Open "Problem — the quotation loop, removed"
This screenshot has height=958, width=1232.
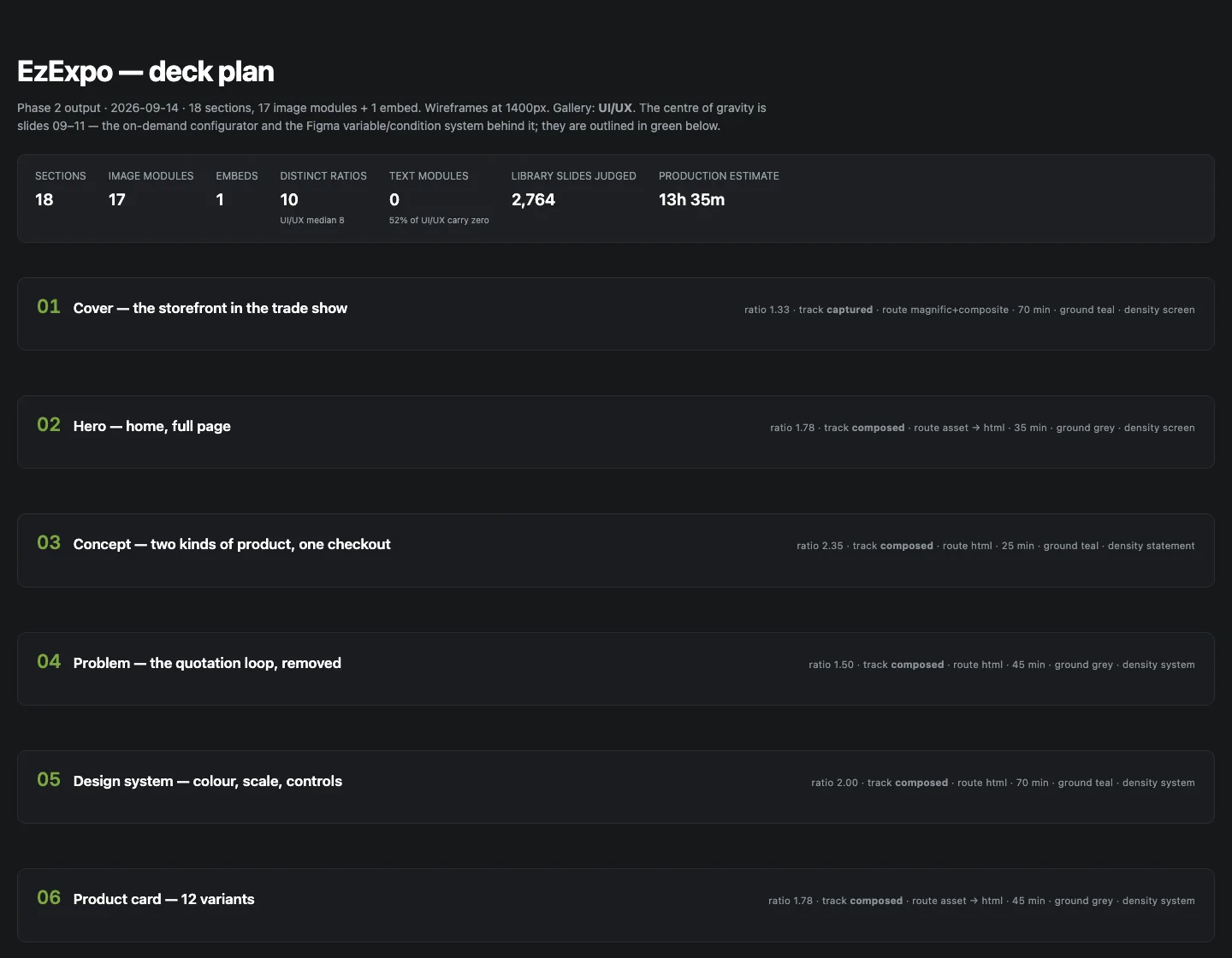(x=207, y=663)
